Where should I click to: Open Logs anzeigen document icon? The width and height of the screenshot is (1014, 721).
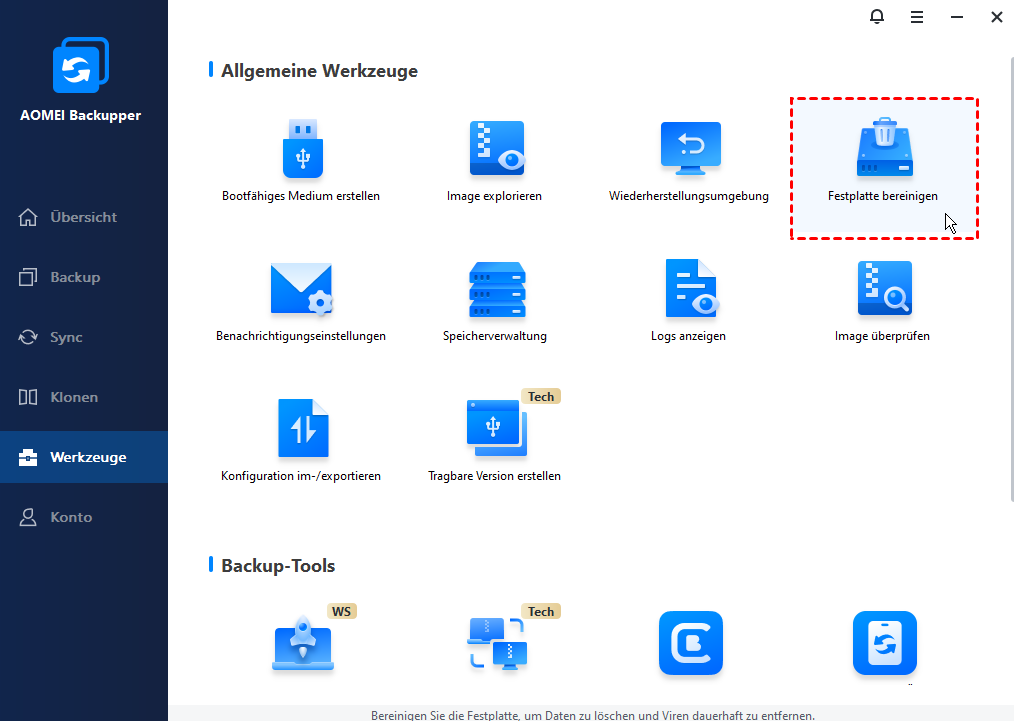tap(691, 288)
